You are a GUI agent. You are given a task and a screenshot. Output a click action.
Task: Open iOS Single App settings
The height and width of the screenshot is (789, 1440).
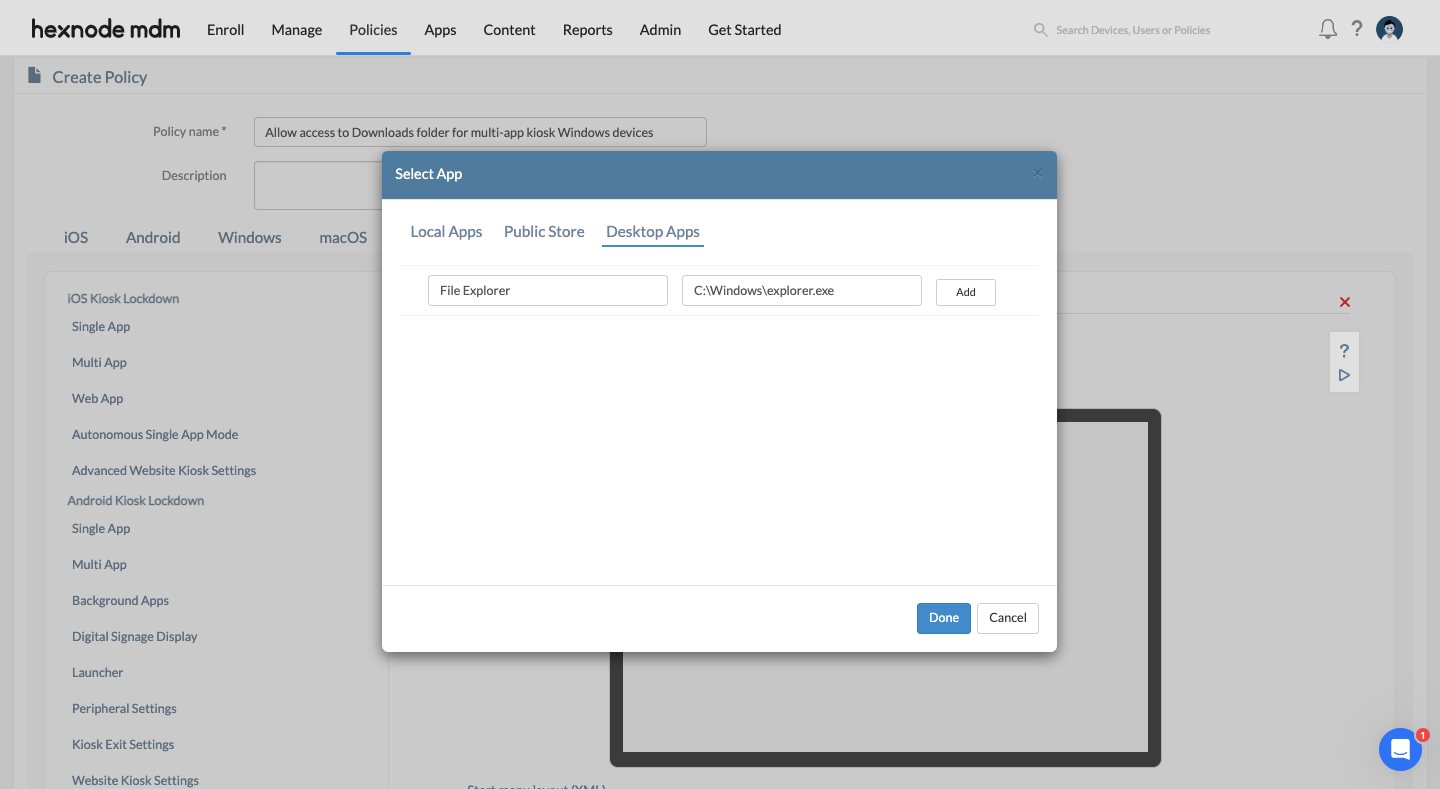coord(101,327)
